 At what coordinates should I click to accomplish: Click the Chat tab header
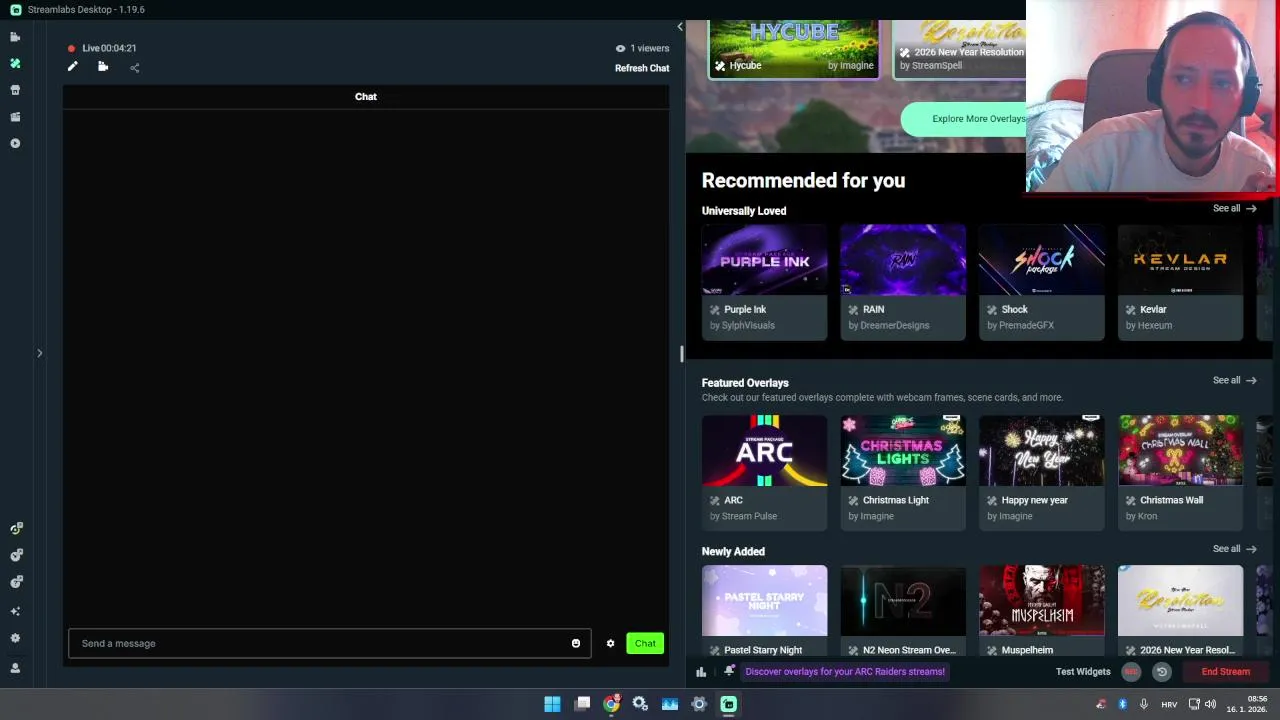pyautogui.click(x=366, y=97)
